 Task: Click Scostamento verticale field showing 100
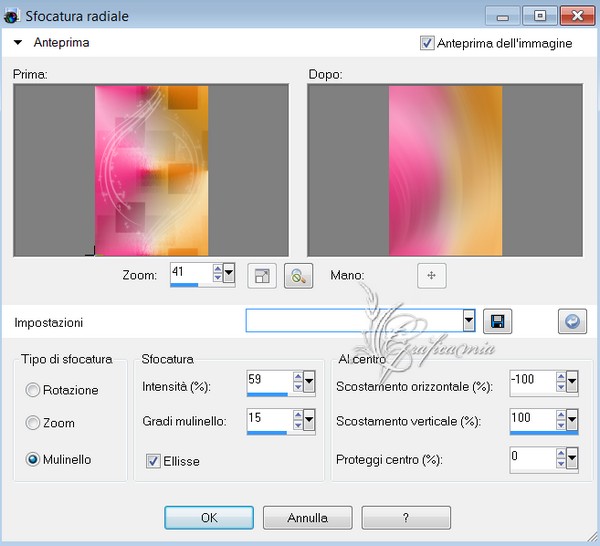click(532, 419)
